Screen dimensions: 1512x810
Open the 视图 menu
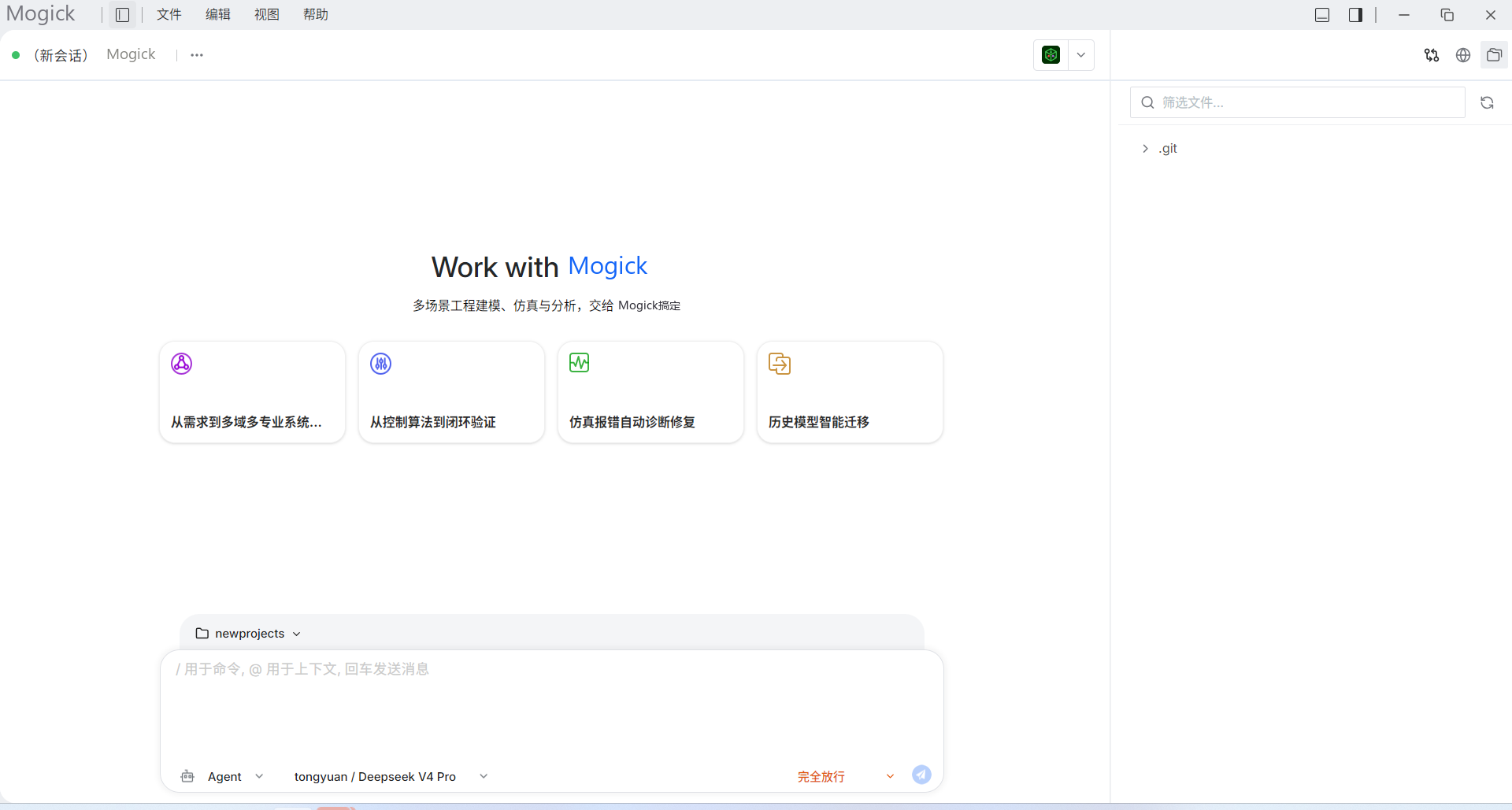coord(267,15)
